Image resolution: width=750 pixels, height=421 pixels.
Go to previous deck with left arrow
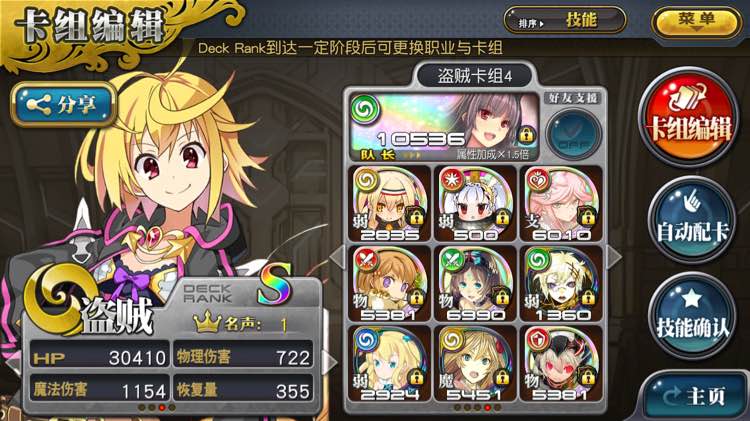(x=337, y=258)
